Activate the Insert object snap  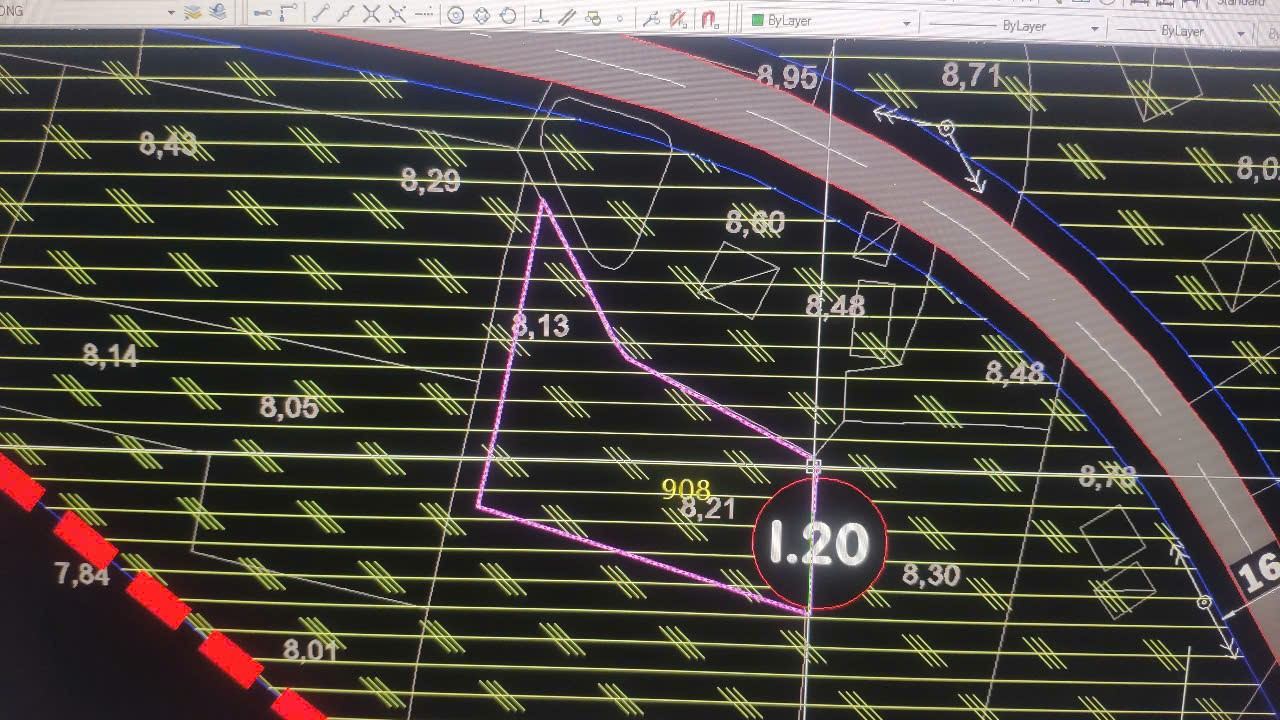click(x=593, y=18)
